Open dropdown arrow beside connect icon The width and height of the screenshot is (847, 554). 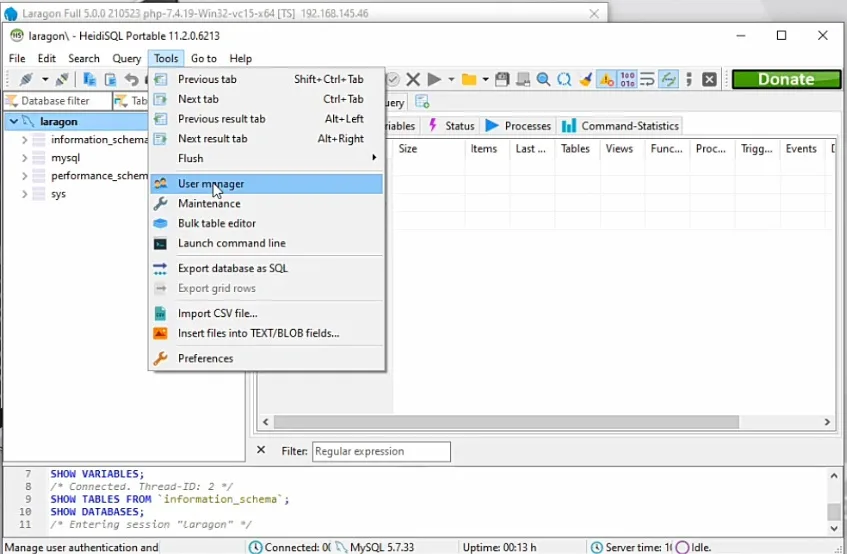click(45, 79)
